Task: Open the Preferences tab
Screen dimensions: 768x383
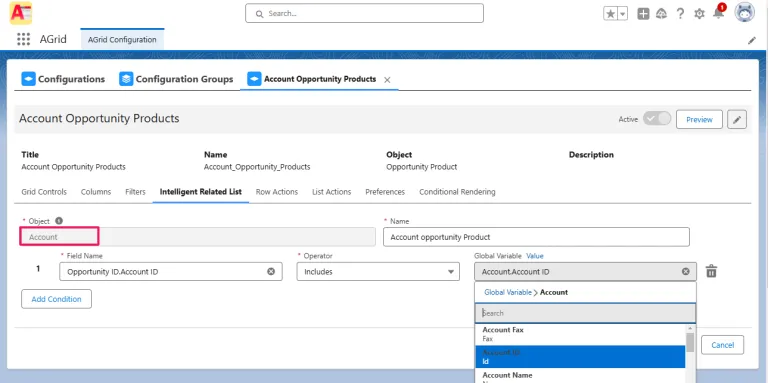Action: 385,192
